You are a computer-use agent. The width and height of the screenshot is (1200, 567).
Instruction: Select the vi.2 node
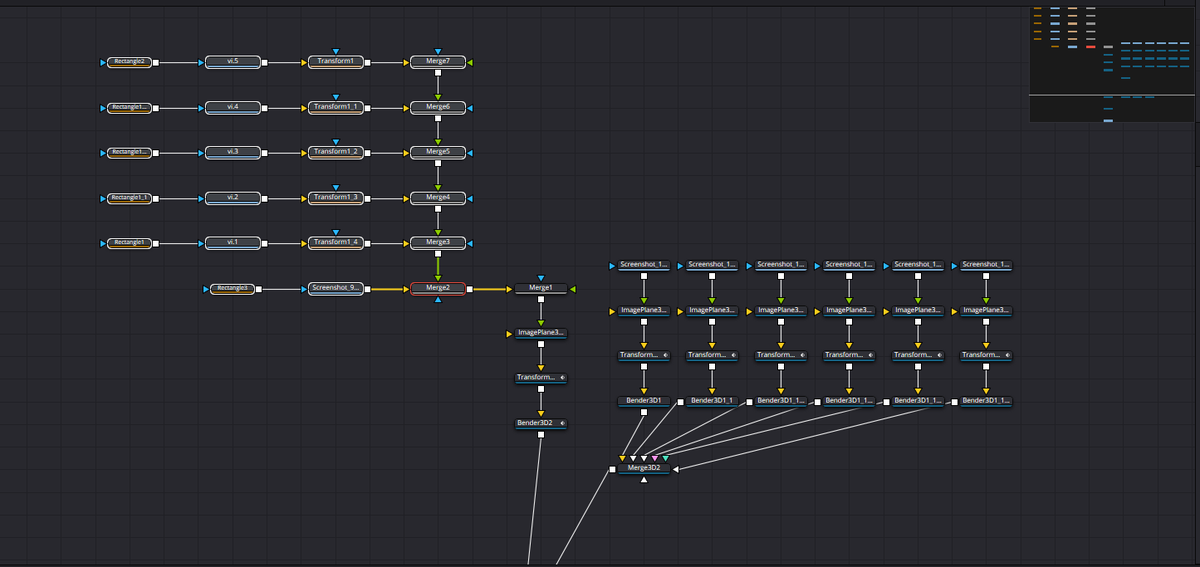(x=232, y=198)
